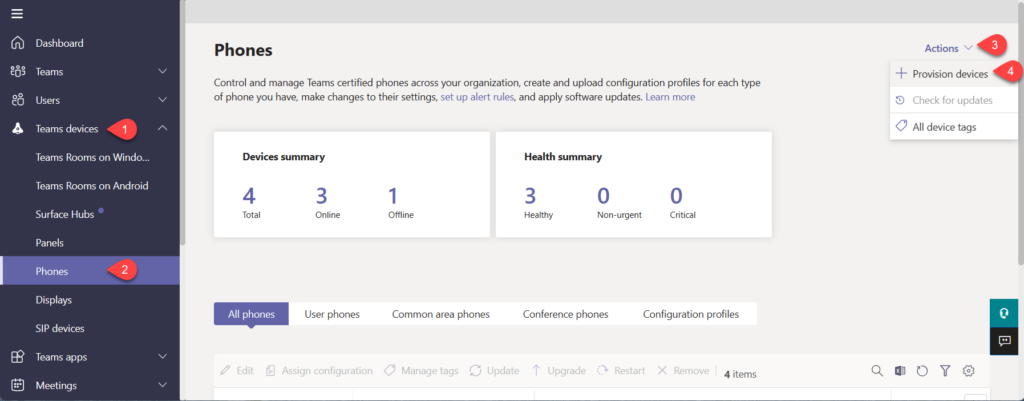Image resolution: width=1024 pixels, height=401 pixels.
Task: Click the plus icon beside Provision devices
Action: pos(901,74)
